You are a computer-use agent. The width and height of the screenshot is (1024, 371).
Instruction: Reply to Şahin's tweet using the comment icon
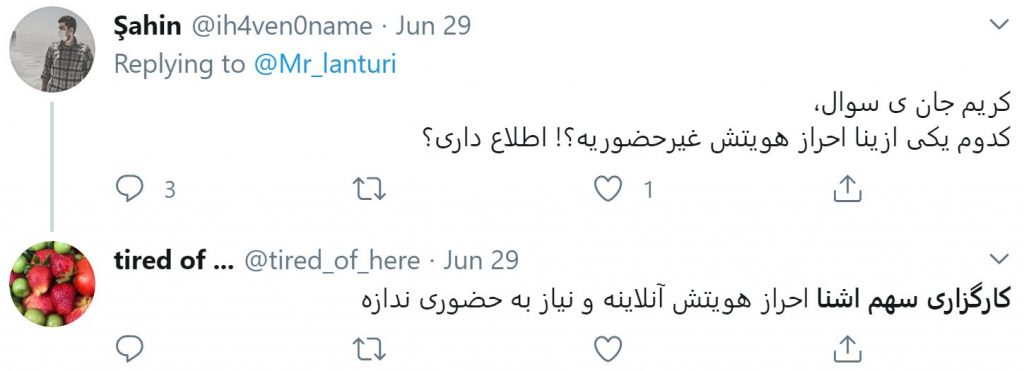click(x=129, y=189)
